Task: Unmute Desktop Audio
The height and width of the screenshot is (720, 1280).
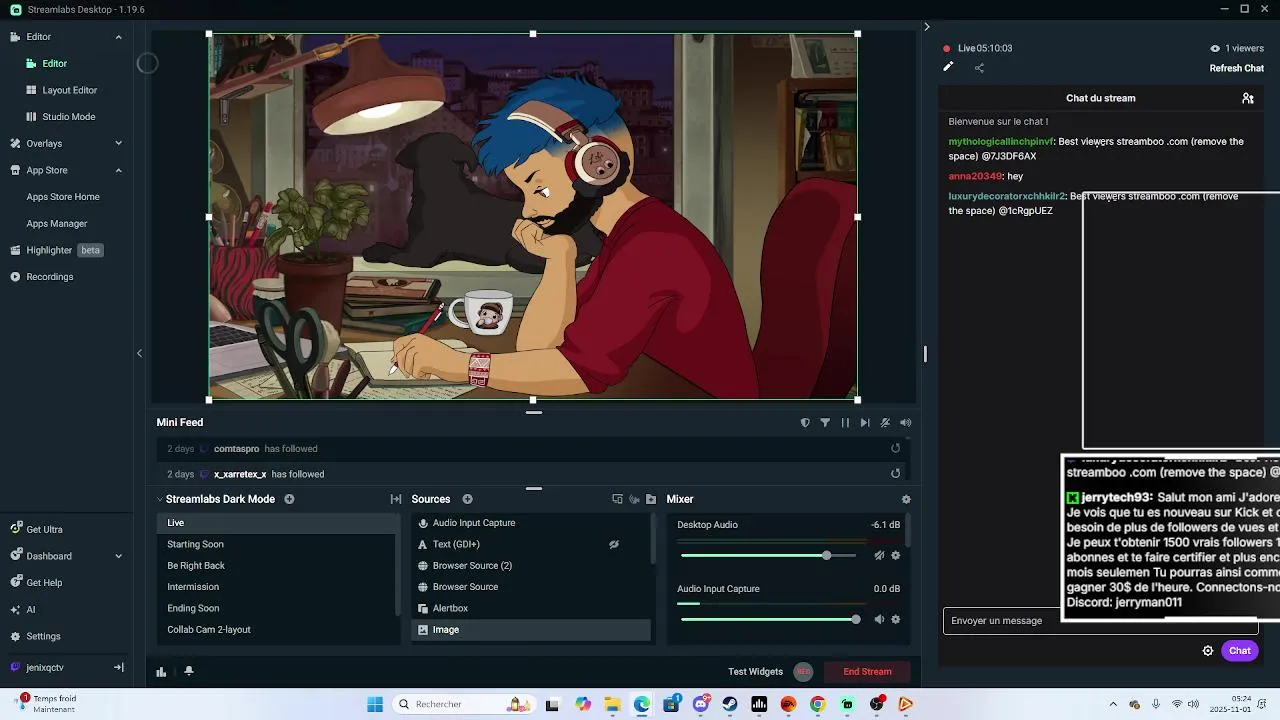Action: (x=879, y=555)
